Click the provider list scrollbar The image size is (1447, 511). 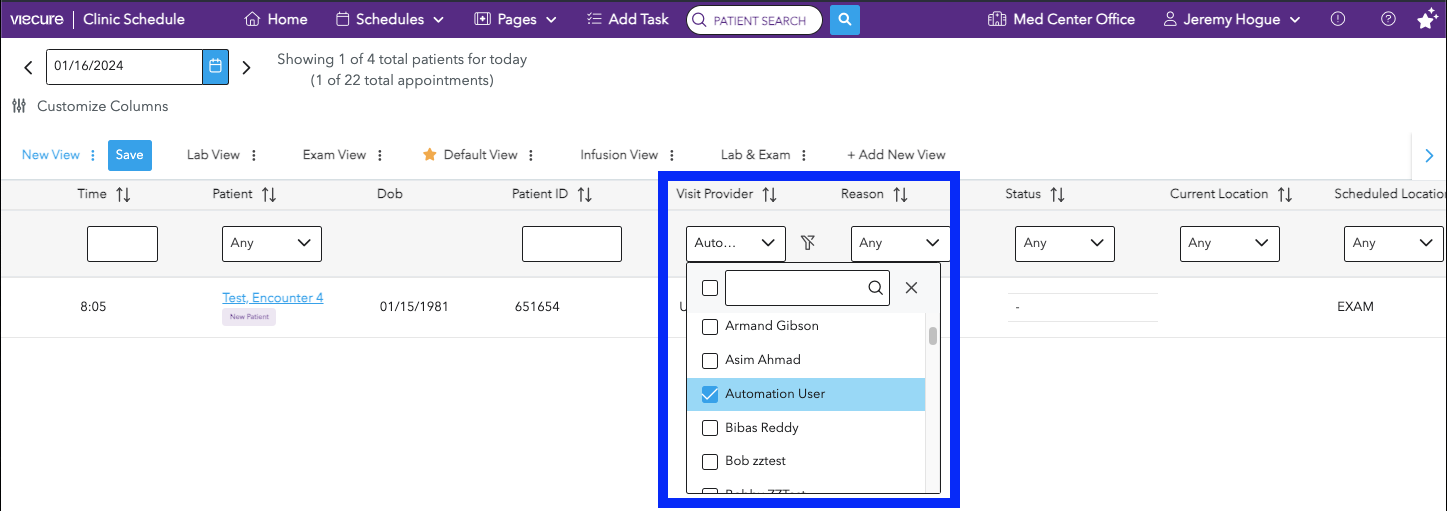pos(933,336)
